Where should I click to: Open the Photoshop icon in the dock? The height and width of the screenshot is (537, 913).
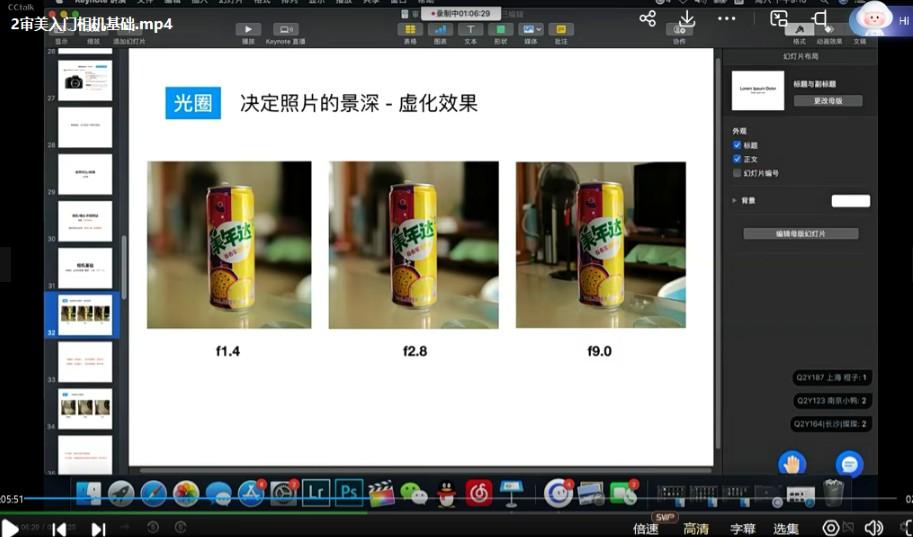point(349,492)
